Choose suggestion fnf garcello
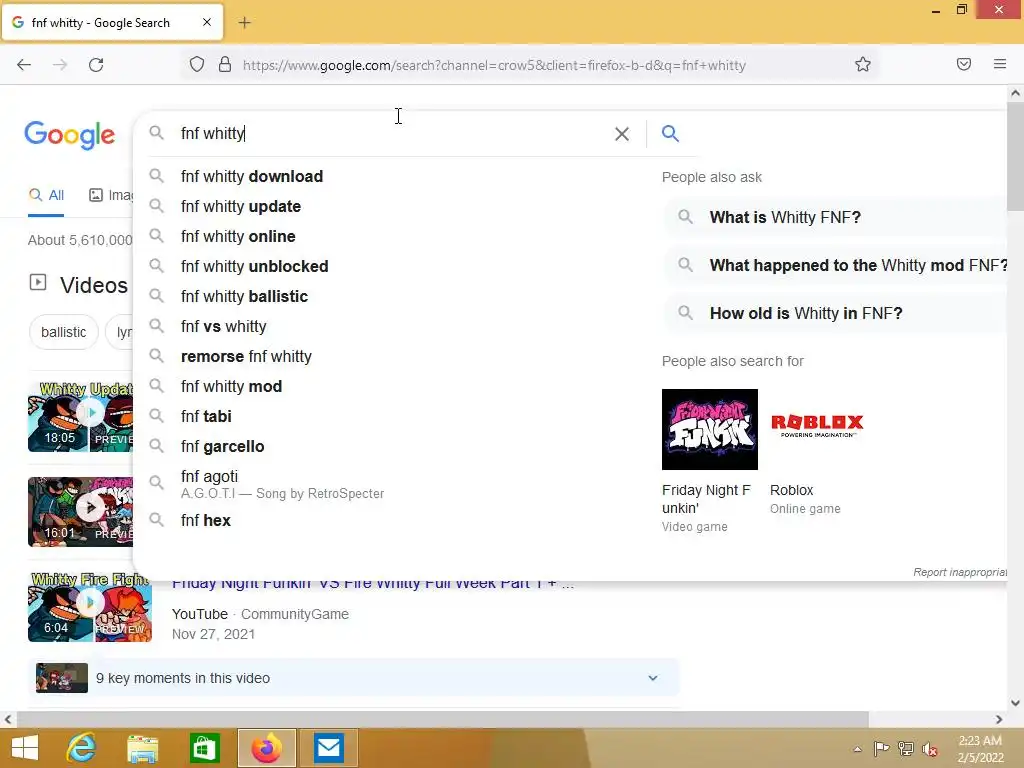The height and width of the screenshot is (768, 1024). point(223,447)
